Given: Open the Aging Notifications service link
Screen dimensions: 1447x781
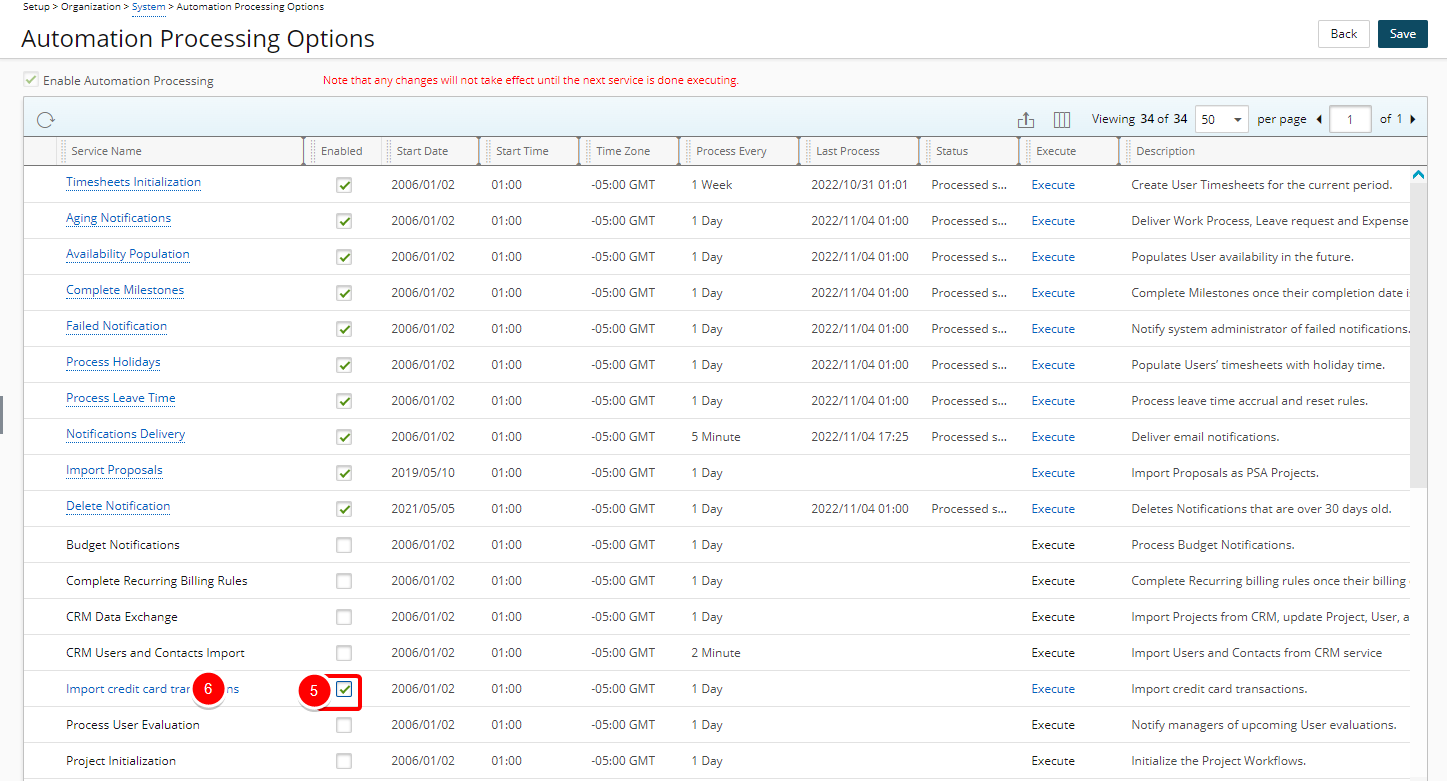Looking at the screenshot, I should pos(118,218).
